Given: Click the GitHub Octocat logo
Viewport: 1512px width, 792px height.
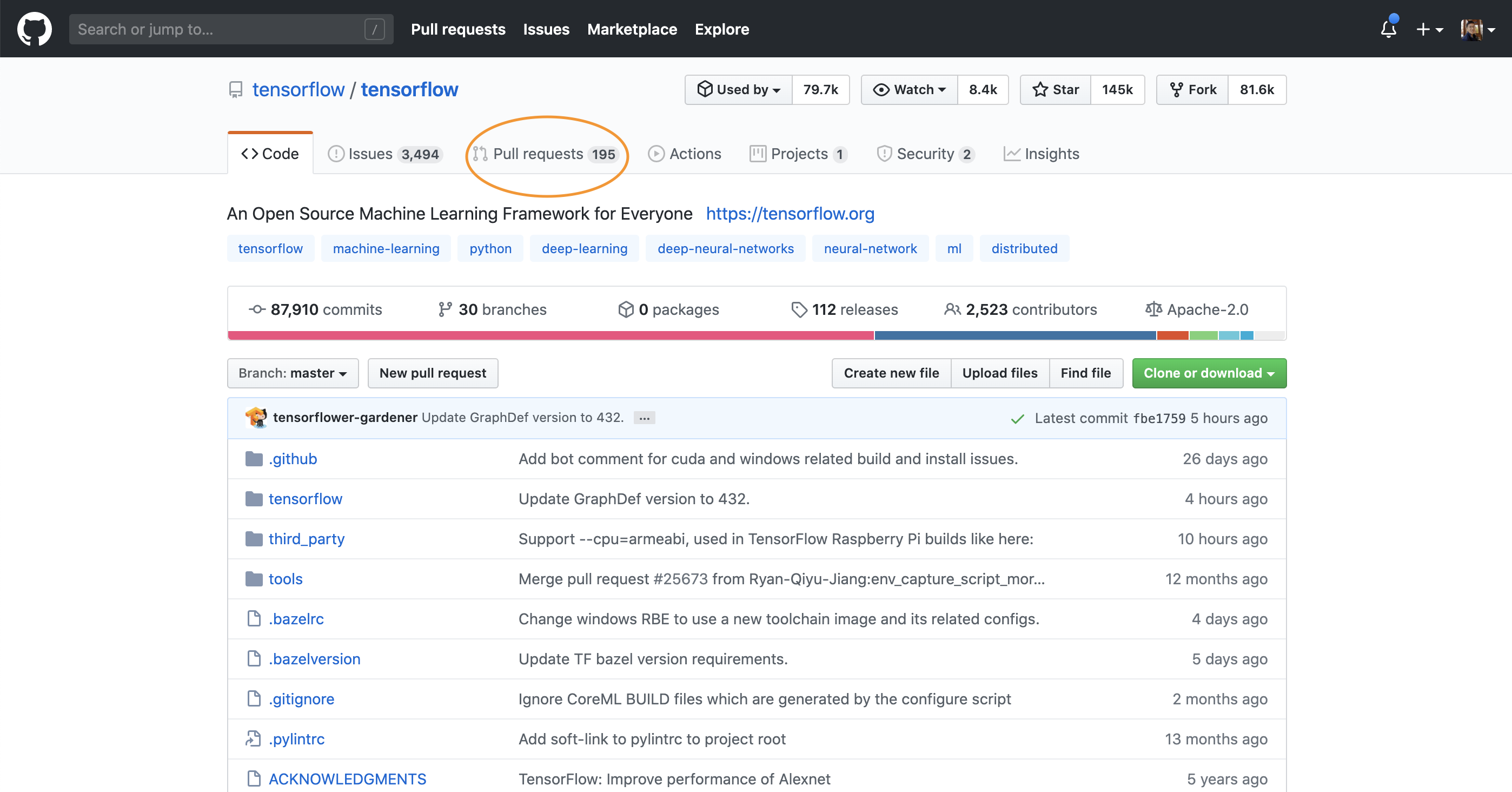Looking at the screenshot, I should (34, 29).
